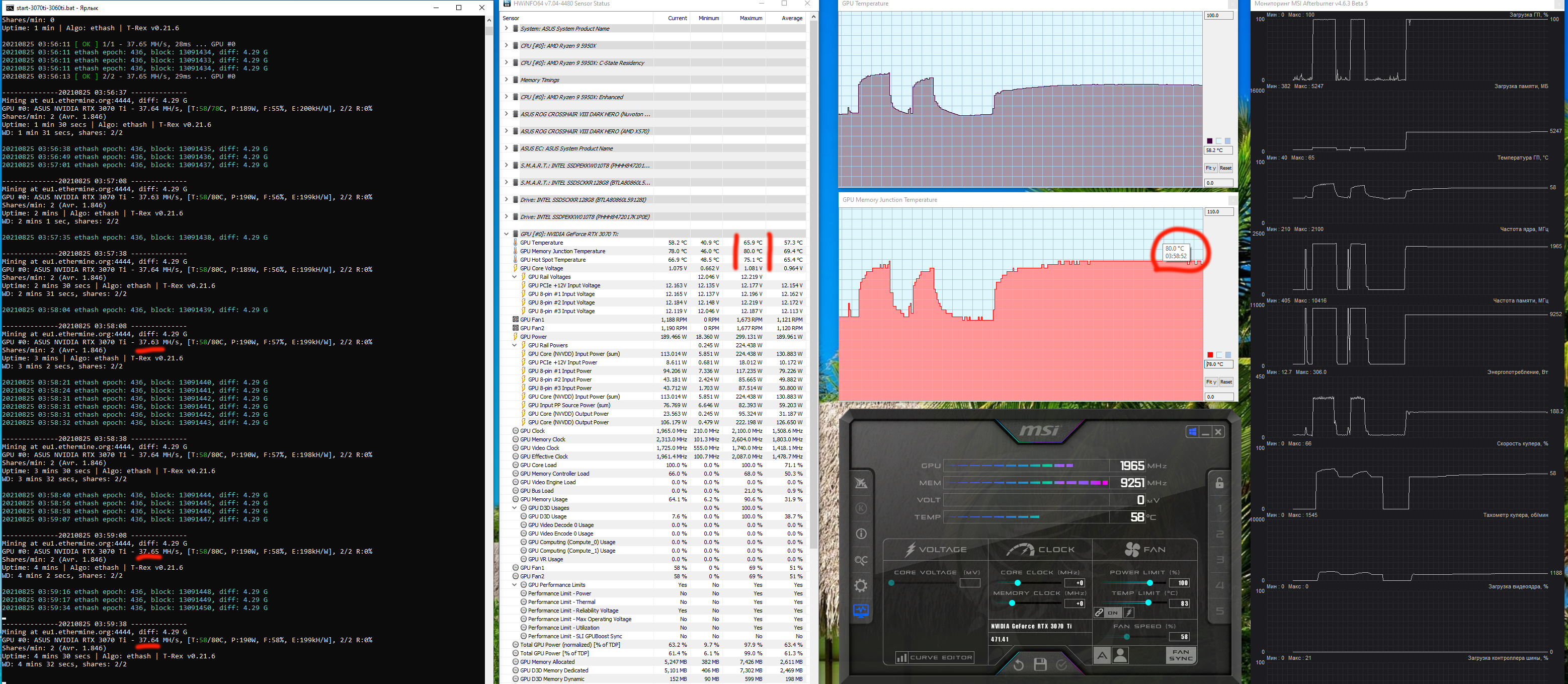Open the information icon in Afterburner sidebar

861,534
